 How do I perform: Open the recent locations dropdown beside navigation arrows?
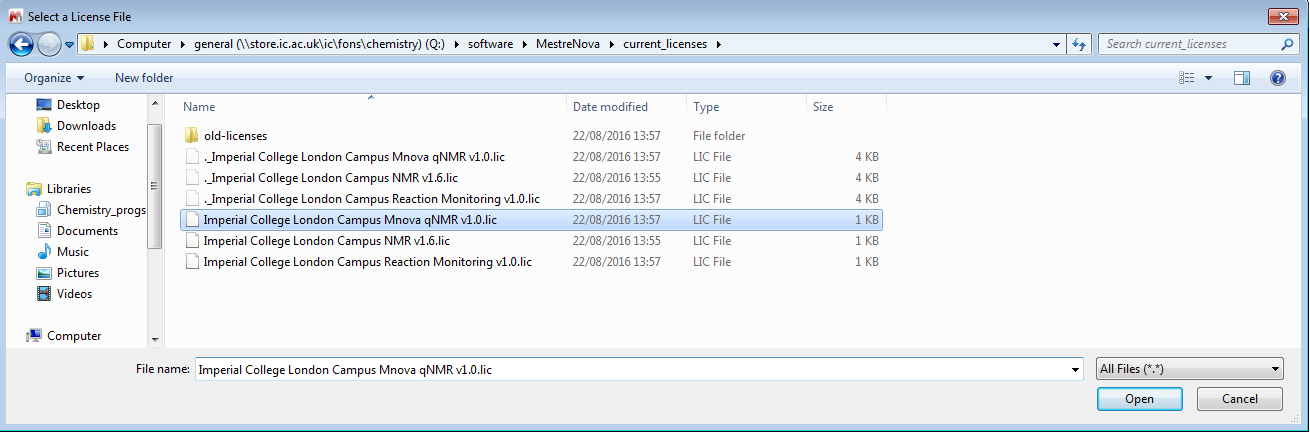[x=69, y=45]
